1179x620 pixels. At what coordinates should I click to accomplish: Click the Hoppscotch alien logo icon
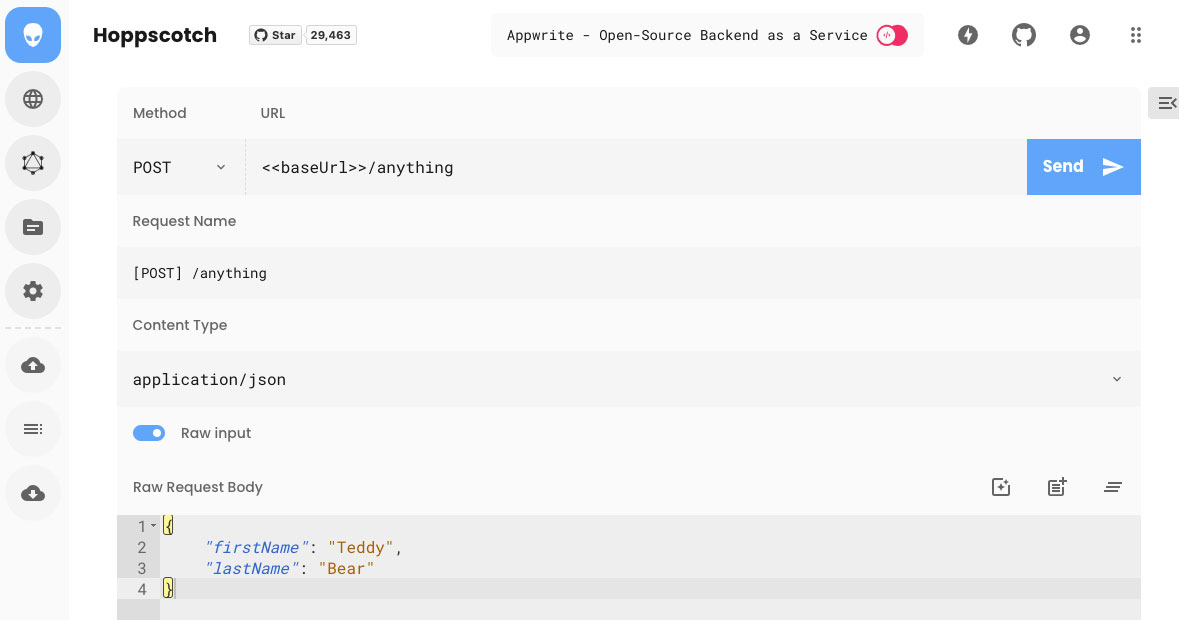[x=33, y=35]
